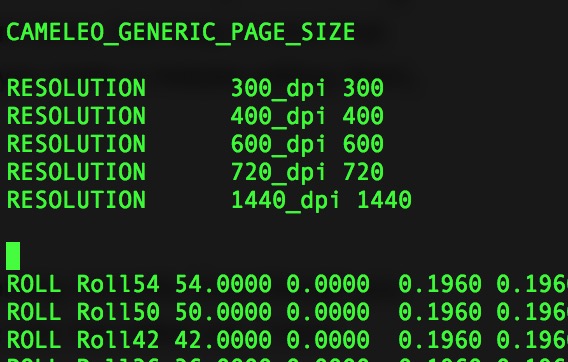This screenshot has height=362, width=568.
Task: Click 0.0000 value on the Roll42 line
Action: [x=328, y=340]
